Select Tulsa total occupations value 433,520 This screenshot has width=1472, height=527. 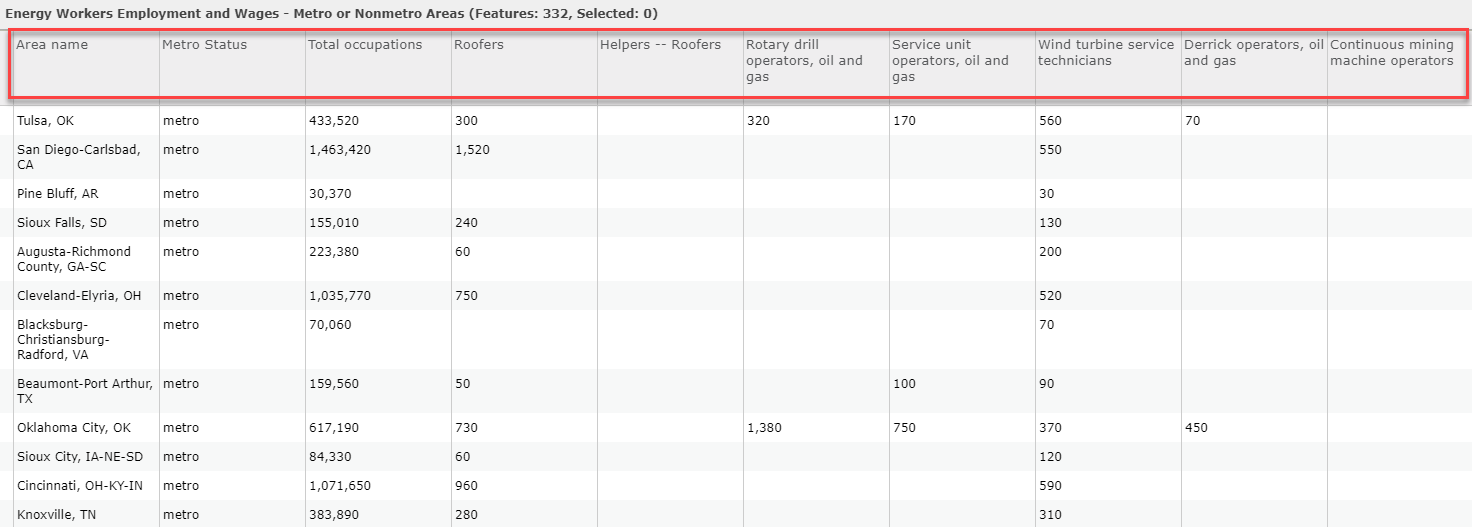point(334,121)
